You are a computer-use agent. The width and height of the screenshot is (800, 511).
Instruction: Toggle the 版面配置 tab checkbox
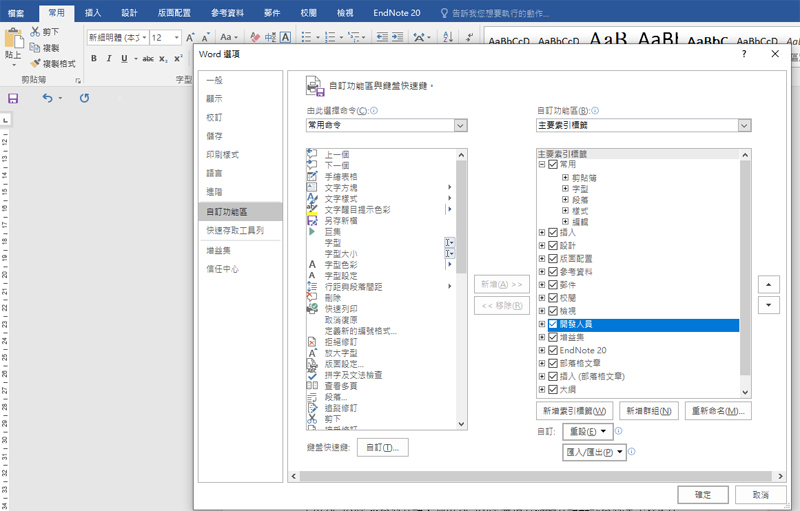(x=553, y=259)
